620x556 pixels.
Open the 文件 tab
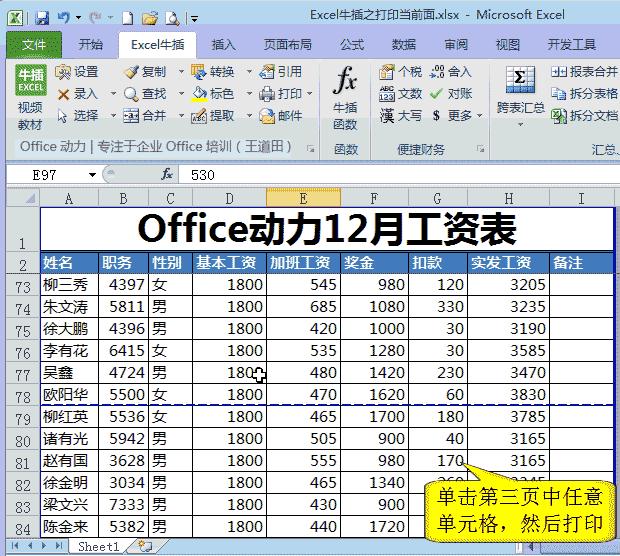(34, 45)
